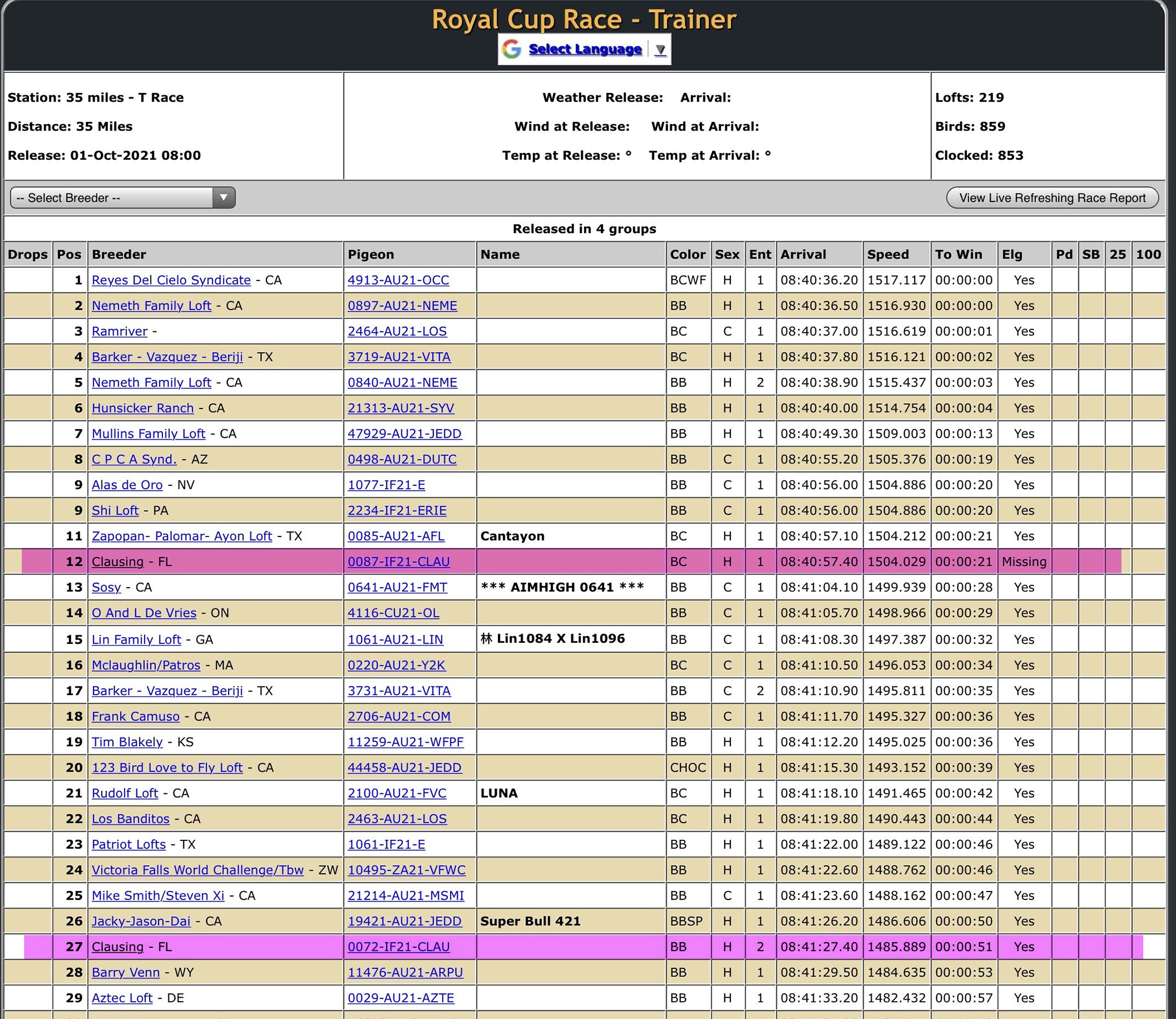Click the Ramriver breeder link
Viewport: 1176px width, 1019px height.
(119, 331)
